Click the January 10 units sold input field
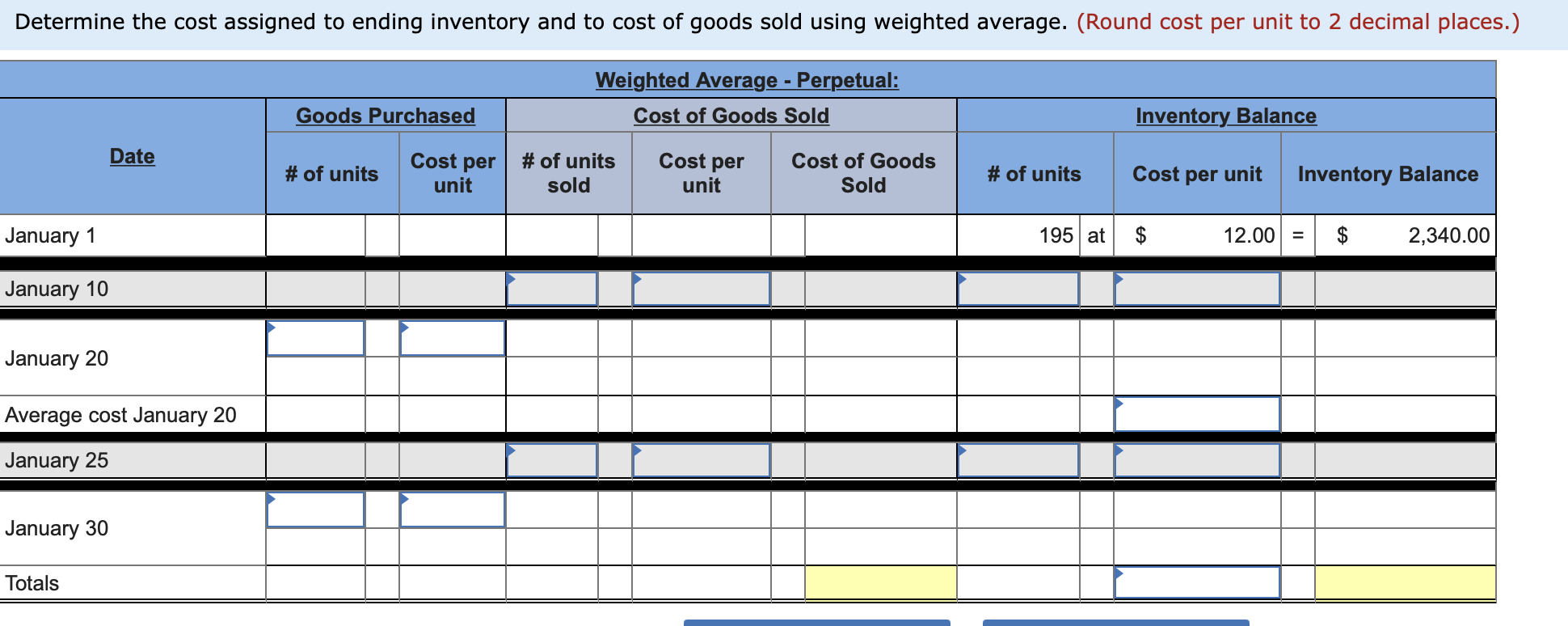The height and width of the screenshot is (626, 1568). coord(551,289)
